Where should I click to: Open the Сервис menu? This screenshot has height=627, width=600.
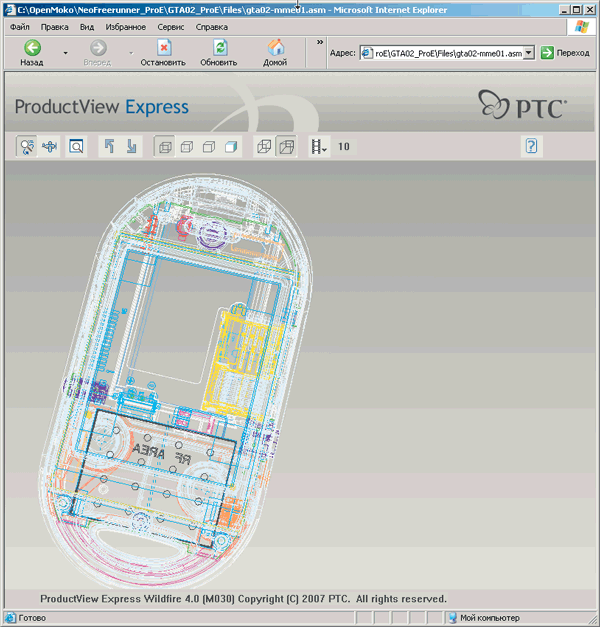[171, 27]
